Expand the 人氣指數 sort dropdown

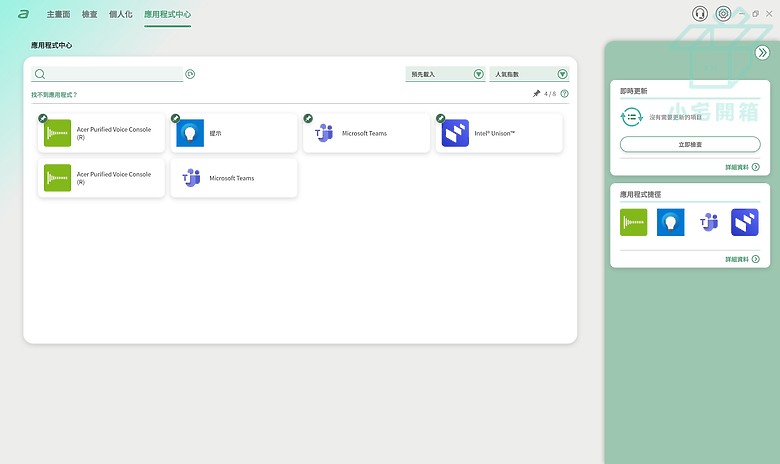click(x=529, y=74)
